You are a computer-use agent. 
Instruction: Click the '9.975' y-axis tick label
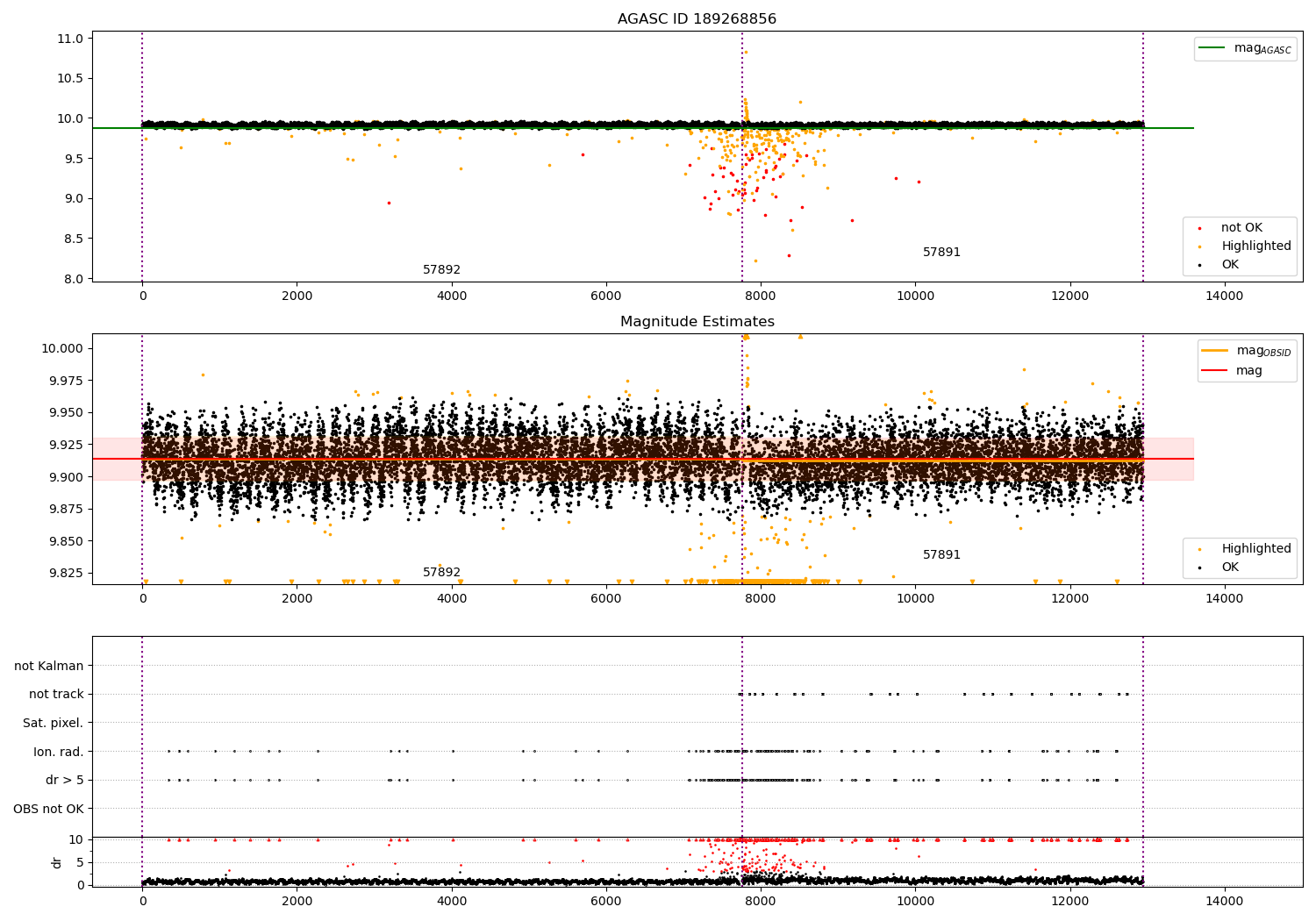point(67,381)
